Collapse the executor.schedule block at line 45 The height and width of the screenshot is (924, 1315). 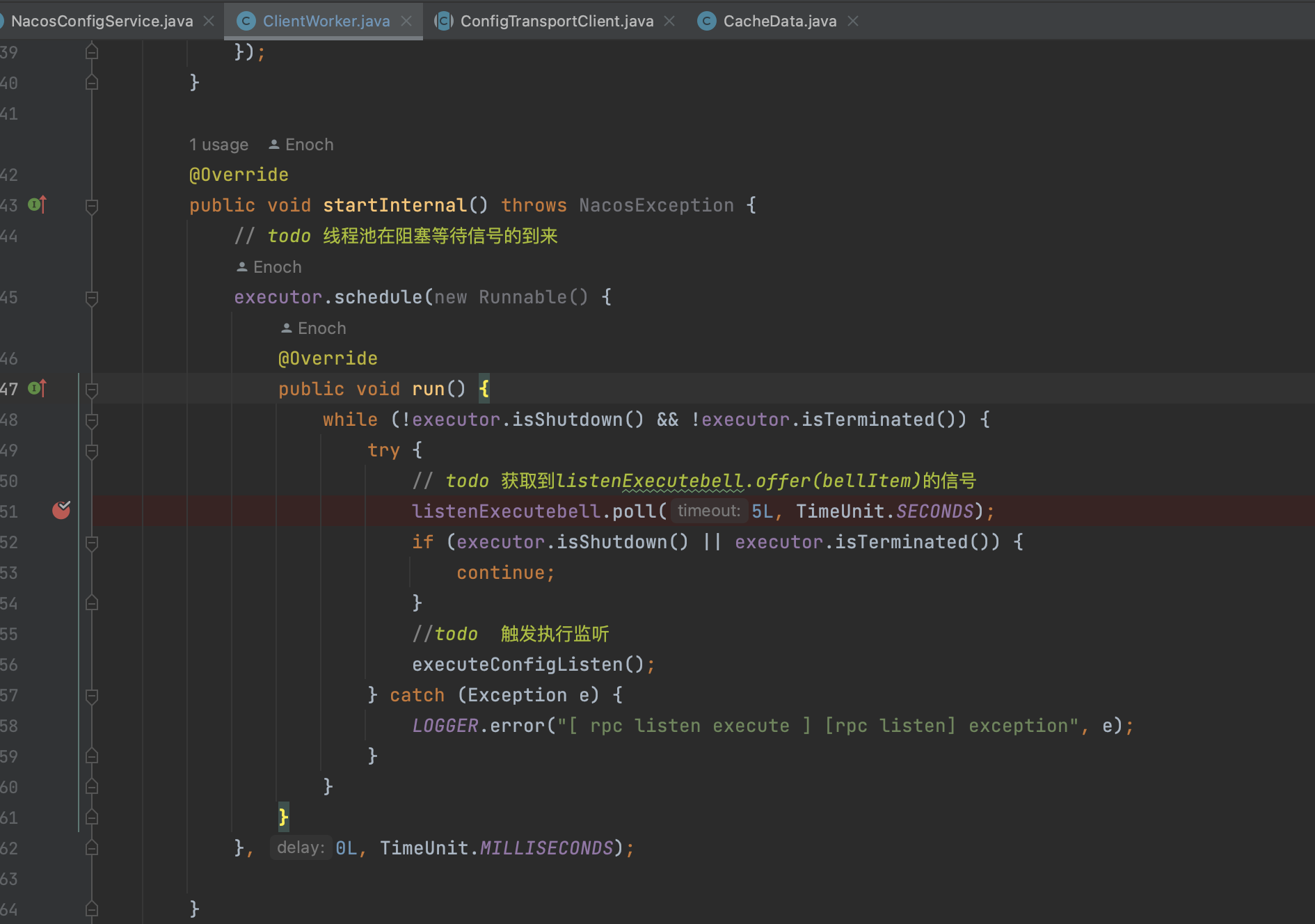pos(91,298)
